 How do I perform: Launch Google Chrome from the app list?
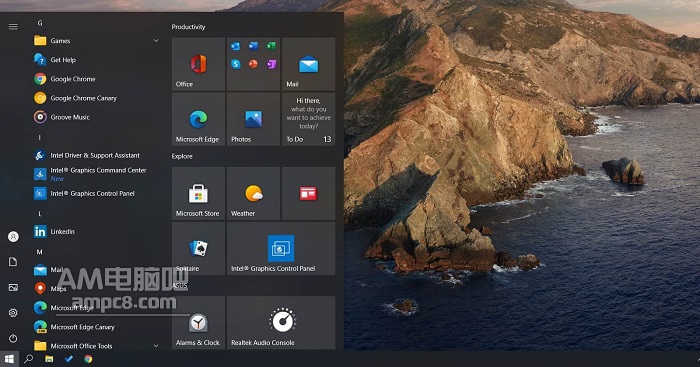(96, 79)
